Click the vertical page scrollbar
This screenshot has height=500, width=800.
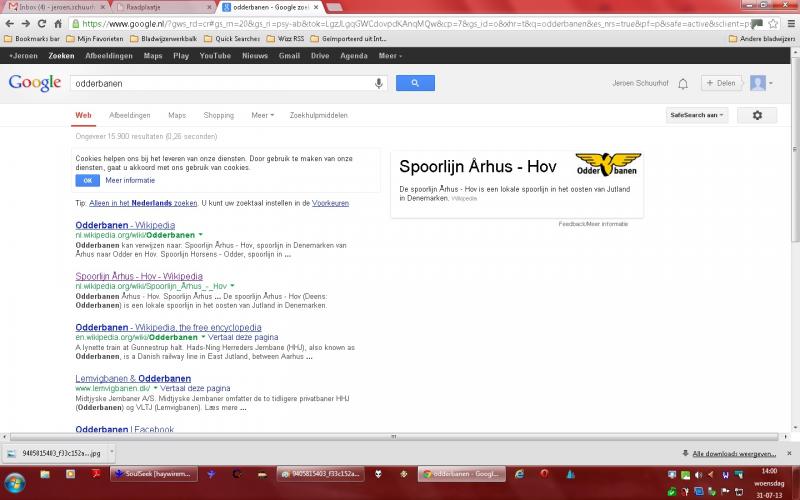tap(795, 148)
